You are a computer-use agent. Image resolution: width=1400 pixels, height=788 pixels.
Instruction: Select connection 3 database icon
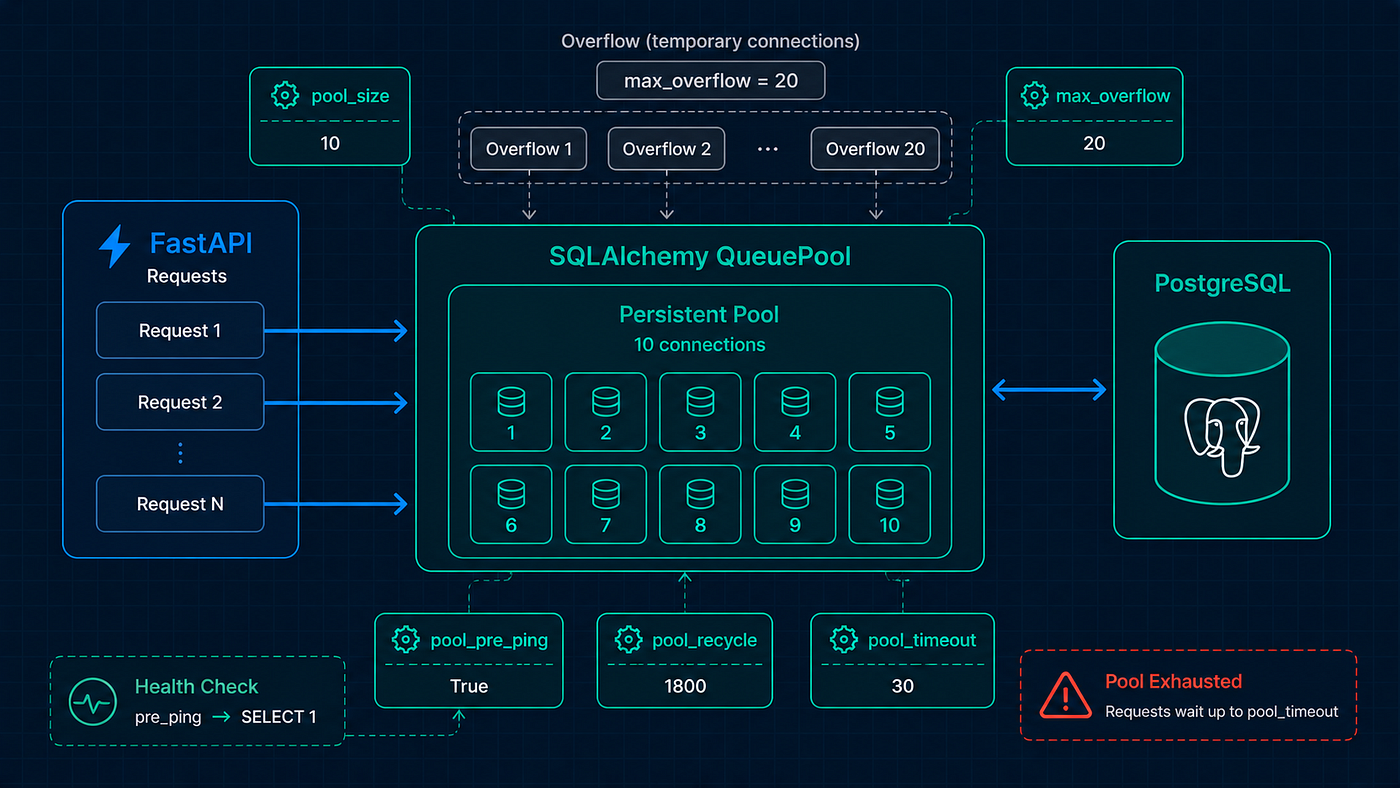click(700, 402)
